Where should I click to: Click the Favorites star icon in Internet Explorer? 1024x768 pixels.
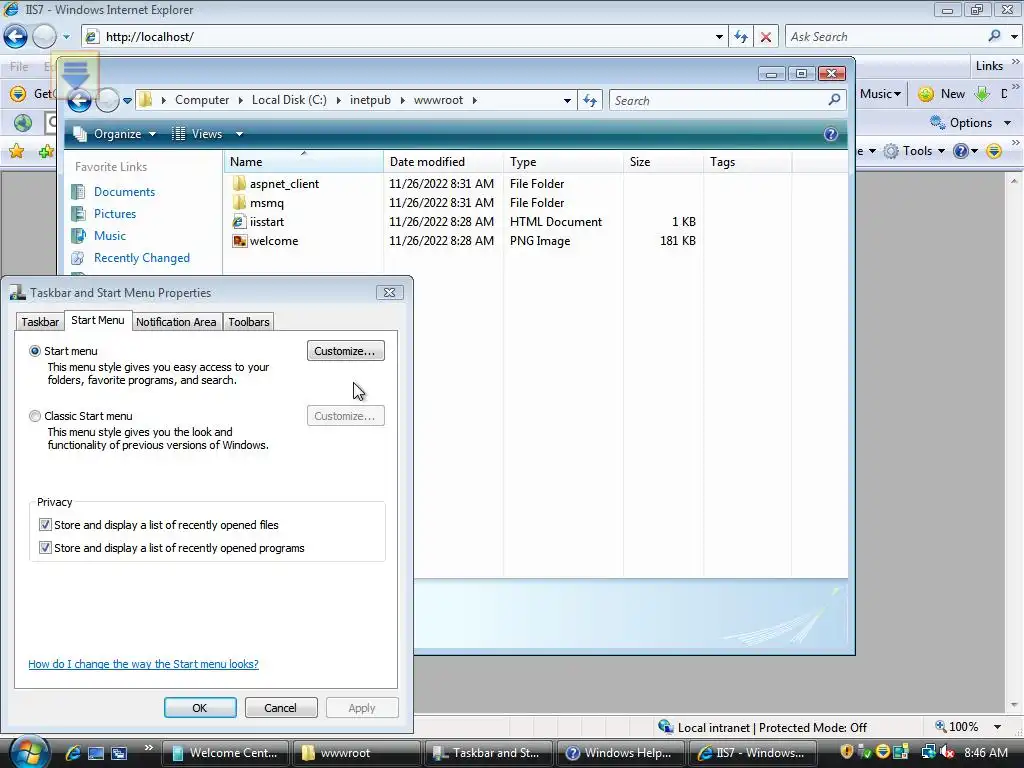(x=16, y=152)
